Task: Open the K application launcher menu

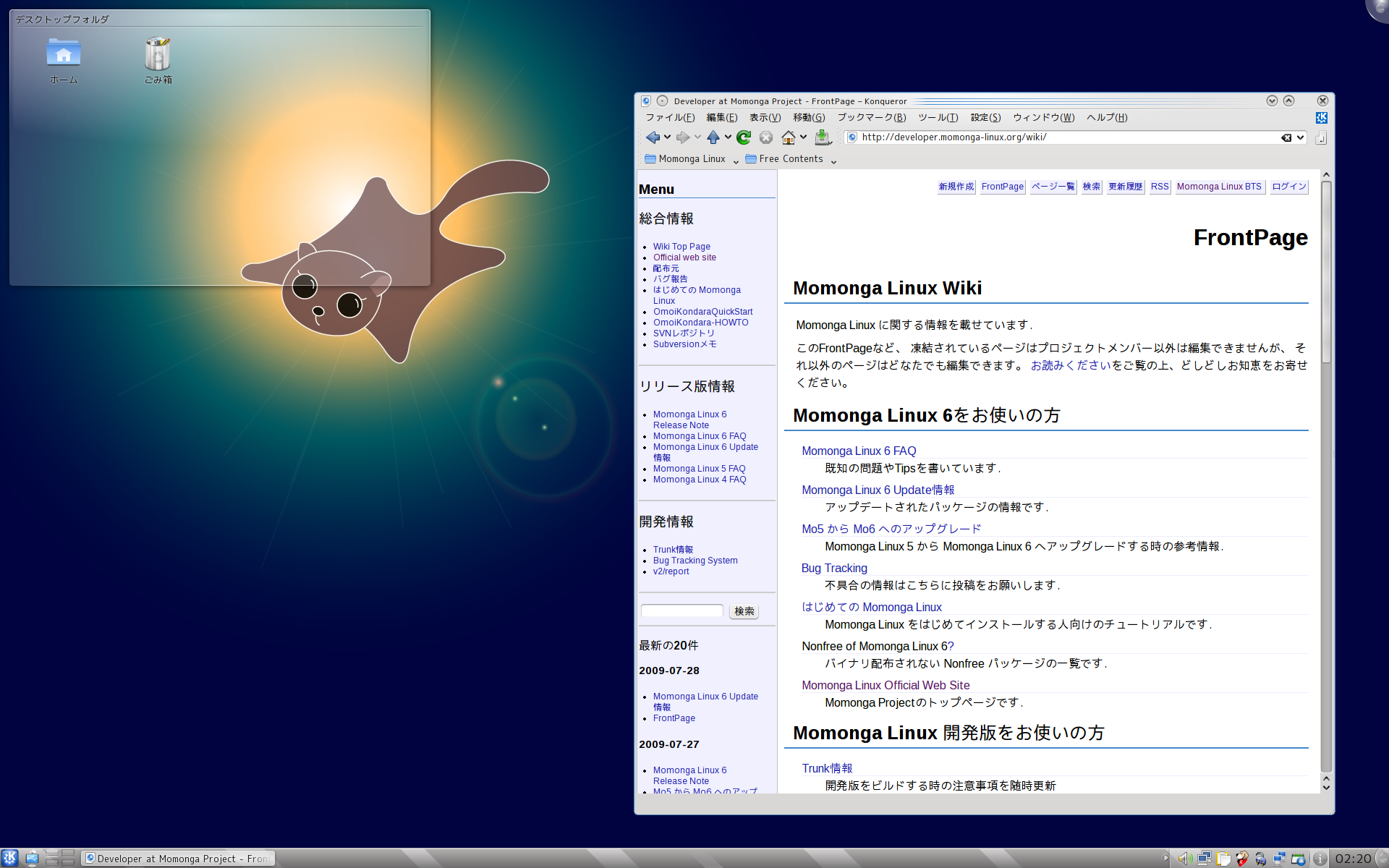Action: tap(9, 858)
